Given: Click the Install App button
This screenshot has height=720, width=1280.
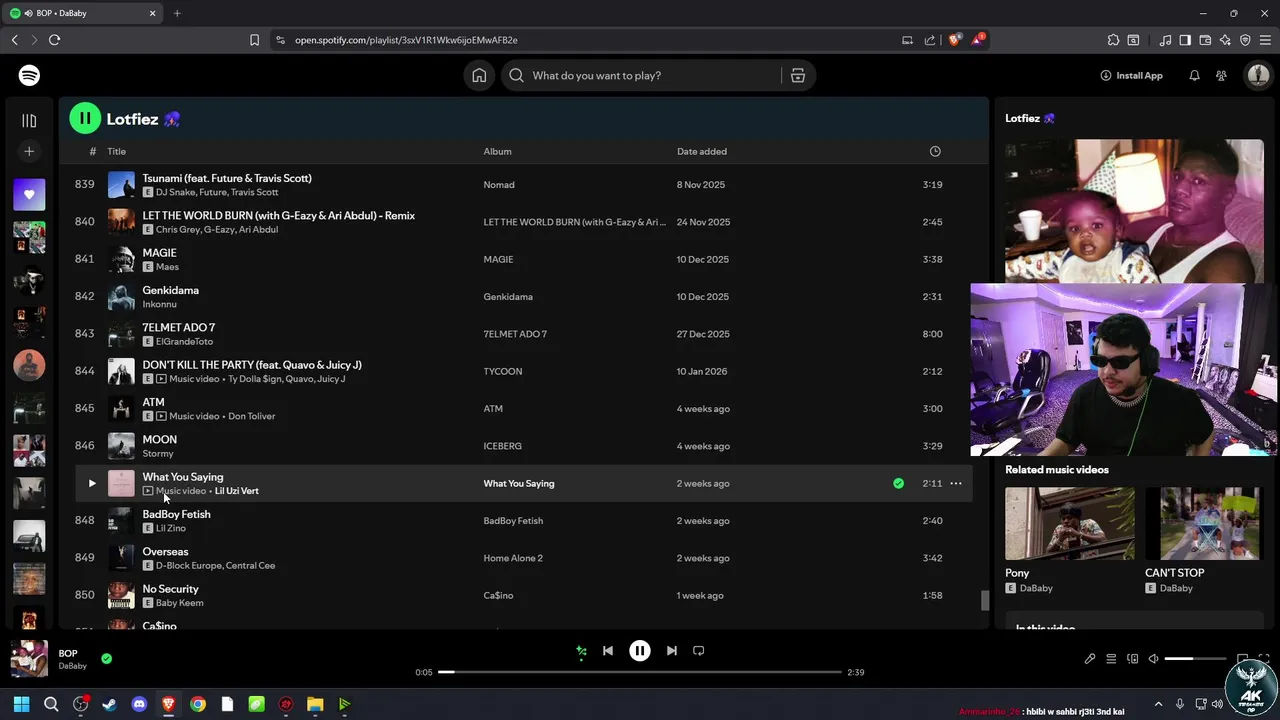Looking at the screenshot, I should (1132, 75).
